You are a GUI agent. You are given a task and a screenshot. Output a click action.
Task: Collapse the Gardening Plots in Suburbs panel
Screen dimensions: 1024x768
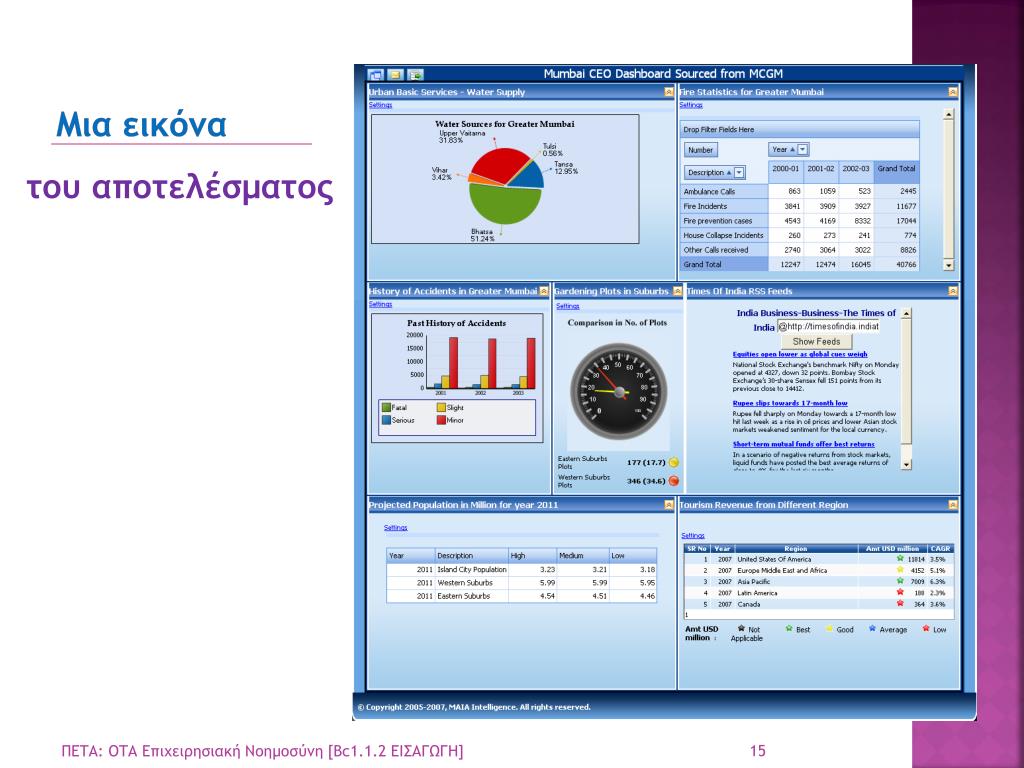[677, 291]
